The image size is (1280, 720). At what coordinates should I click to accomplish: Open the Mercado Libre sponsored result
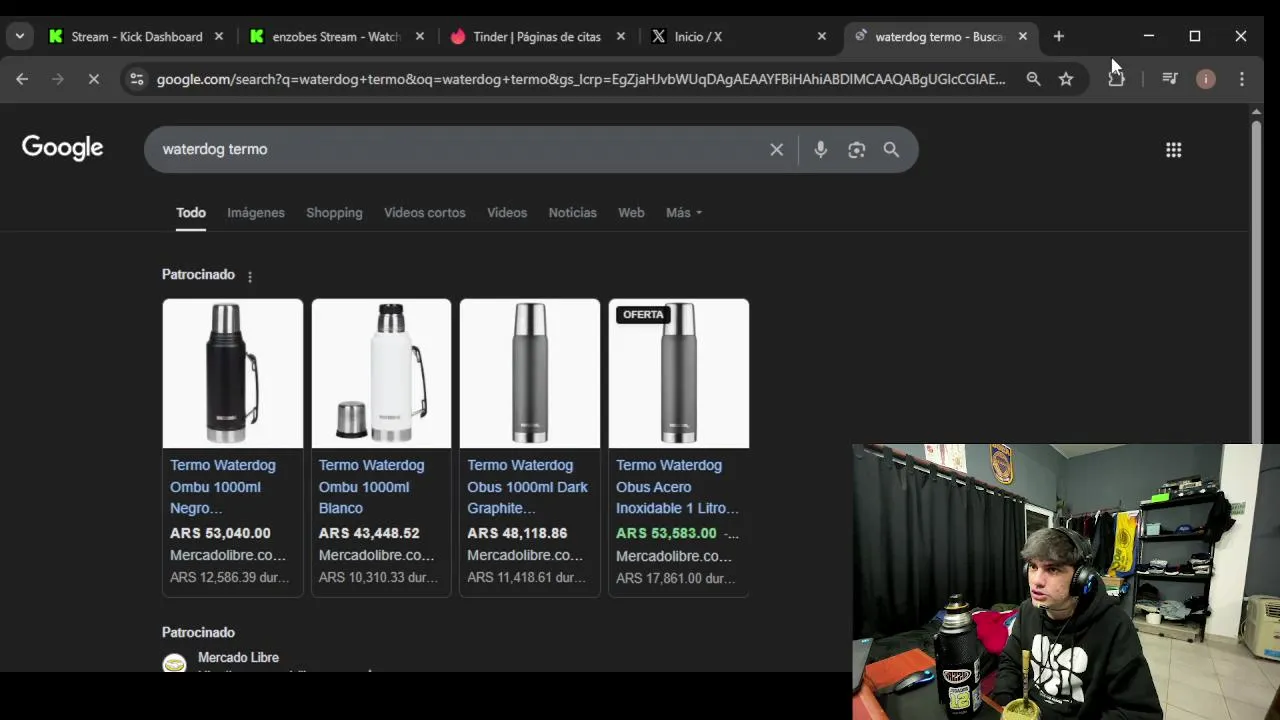238,657
